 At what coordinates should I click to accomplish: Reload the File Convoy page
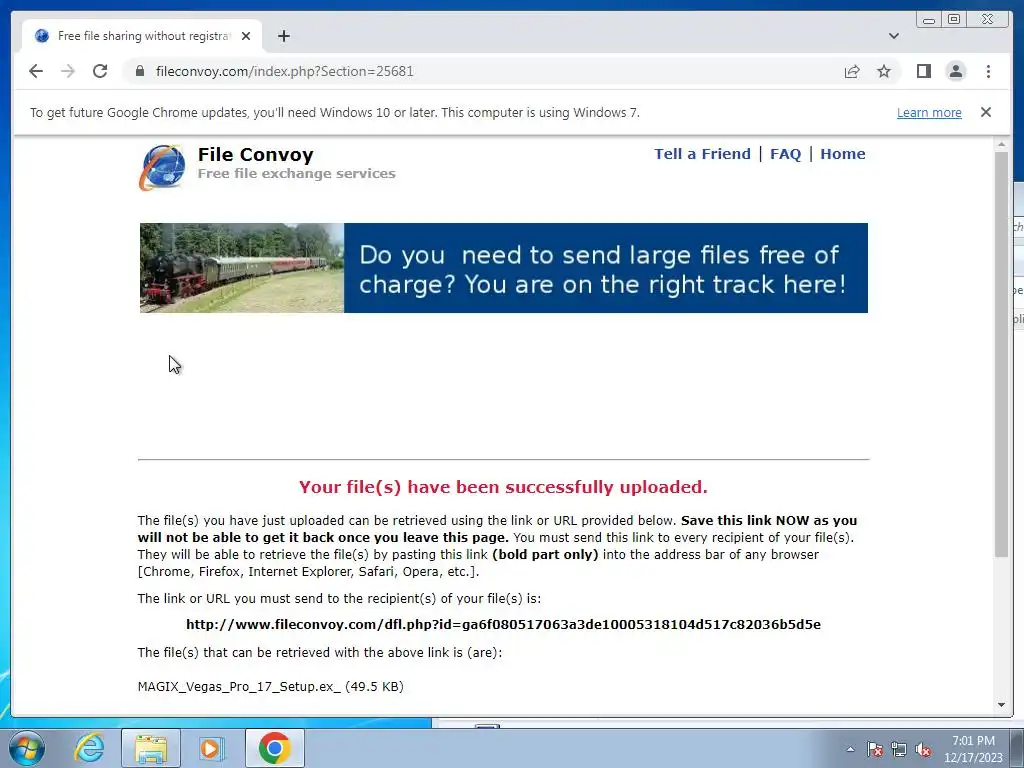click(x=100, y=71)
